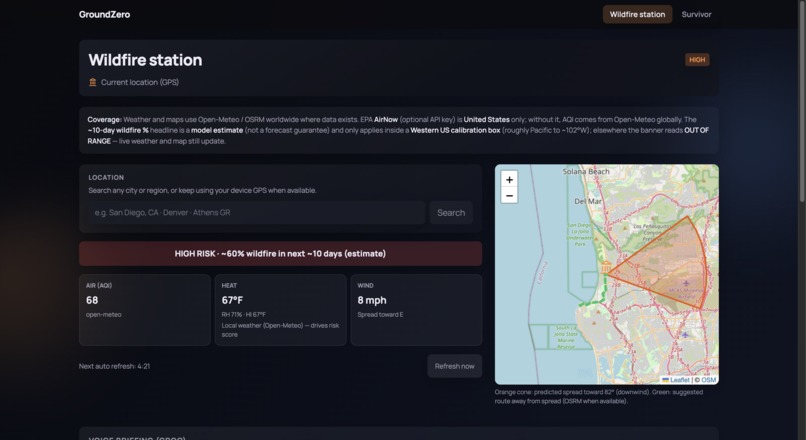Select the AIR (AQI) 68 card
The width and height of the screenshot is (806, 440).
[x=144, y=310]
